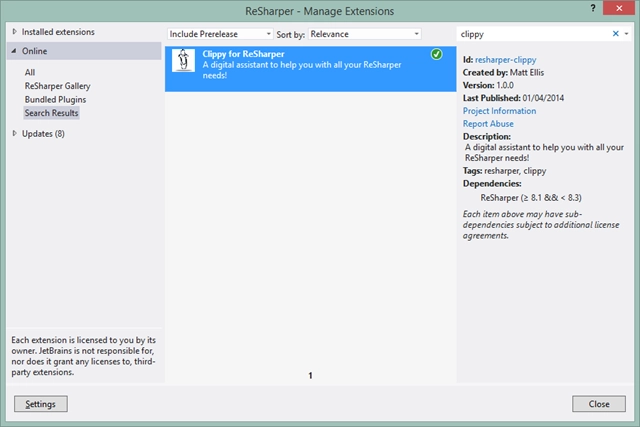Click 'Tags: resharper, clippy' text
Viewport: 640px width, 427px height.
click(504, 171)
